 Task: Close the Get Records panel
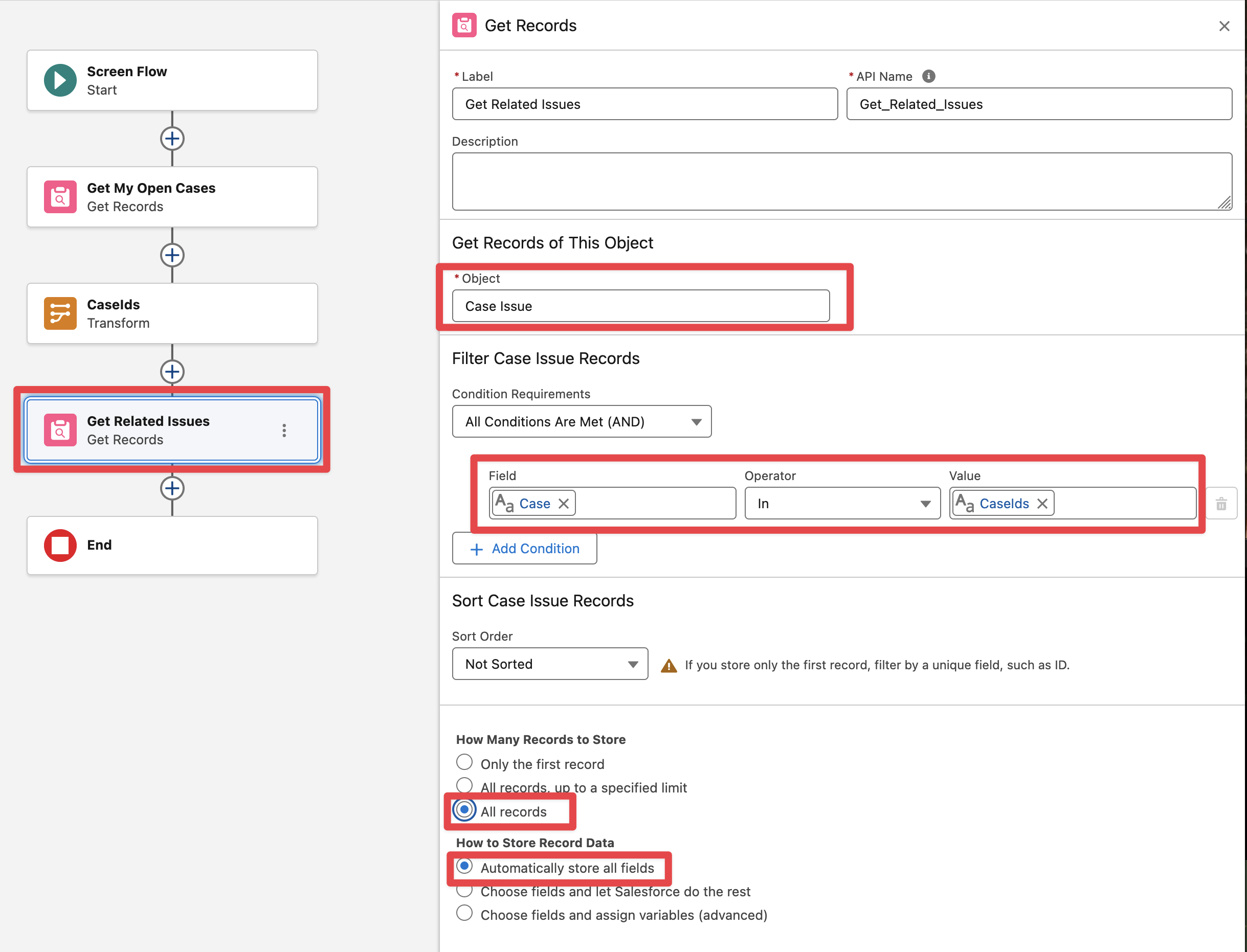[1224, 26]
